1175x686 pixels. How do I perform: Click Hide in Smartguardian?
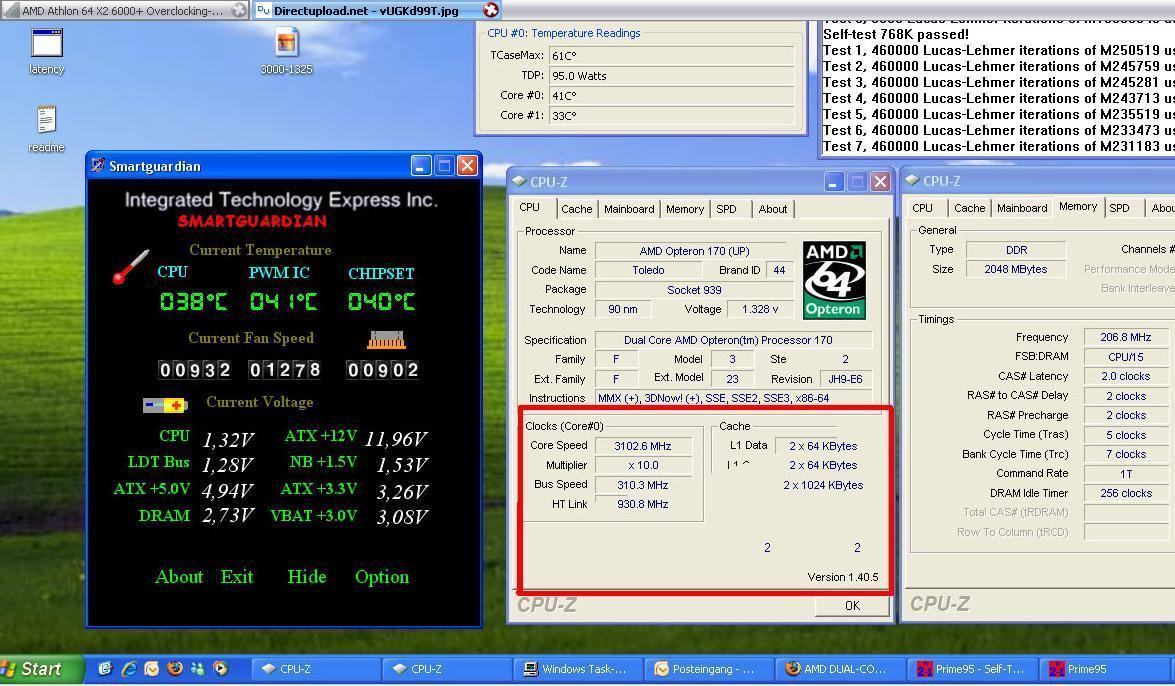pos(306,577)
